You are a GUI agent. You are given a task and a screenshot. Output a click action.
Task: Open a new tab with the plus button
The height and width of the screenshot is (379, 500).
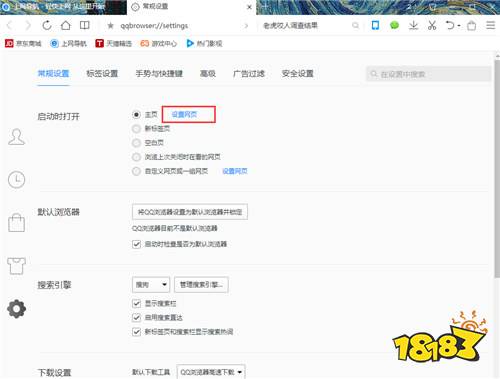pyautogui.click(x=266, y=6)
